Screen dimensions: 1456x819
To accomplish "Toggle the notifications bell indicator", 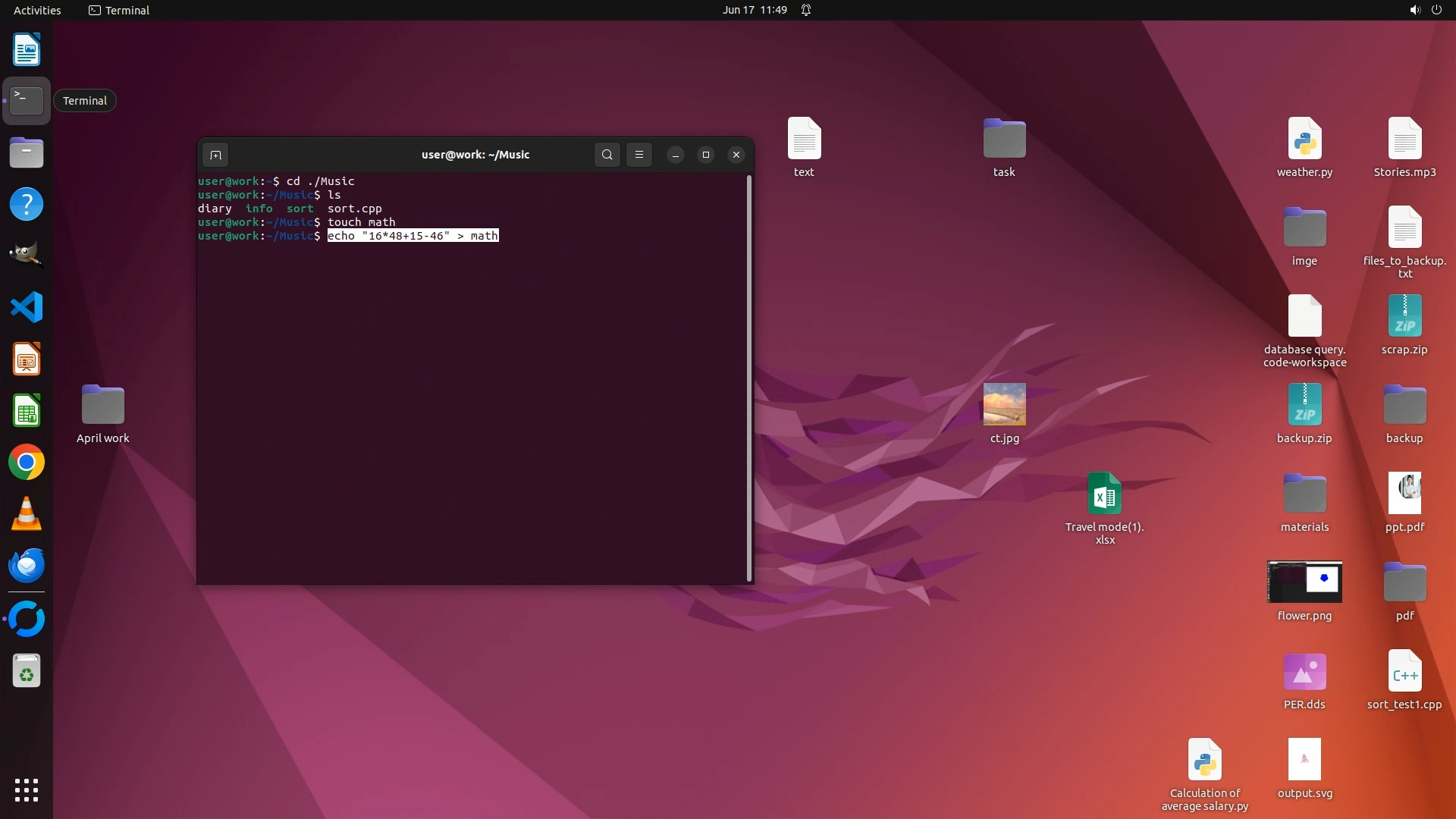I will [806, 10].
